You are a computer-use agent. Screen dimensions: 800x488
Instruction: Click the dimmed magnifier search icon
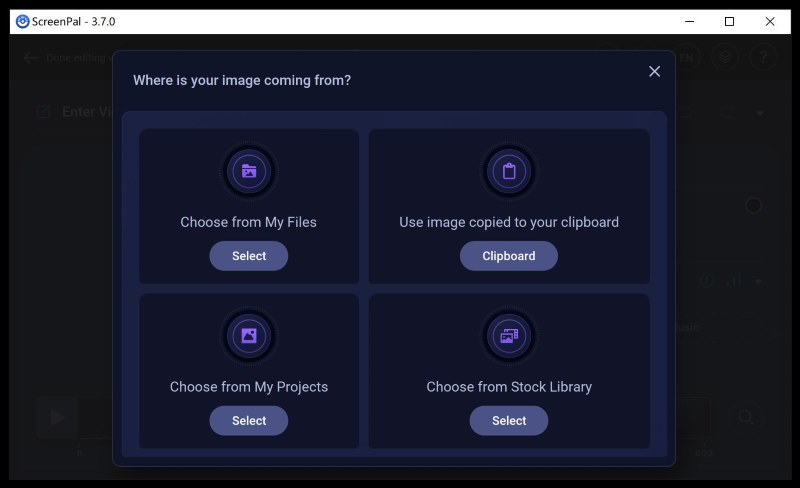click(746, 417)
